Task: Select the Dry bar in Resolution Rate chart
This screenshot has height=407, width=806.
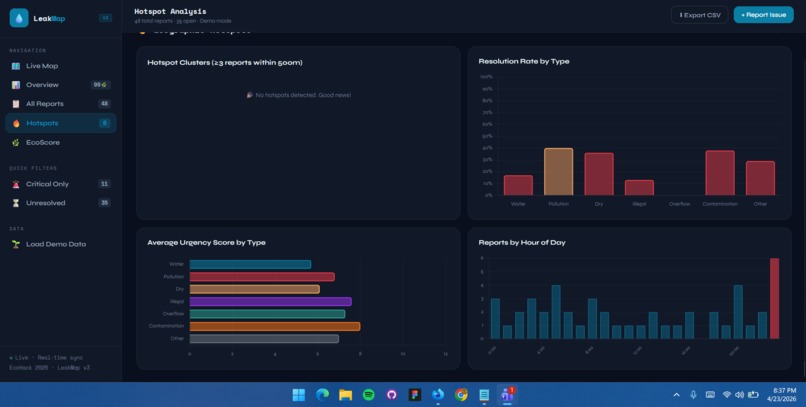Action: (599, 174)
